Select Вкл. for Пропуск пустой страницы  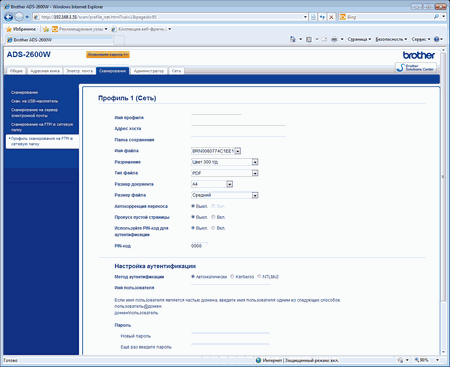pos(213,217)
